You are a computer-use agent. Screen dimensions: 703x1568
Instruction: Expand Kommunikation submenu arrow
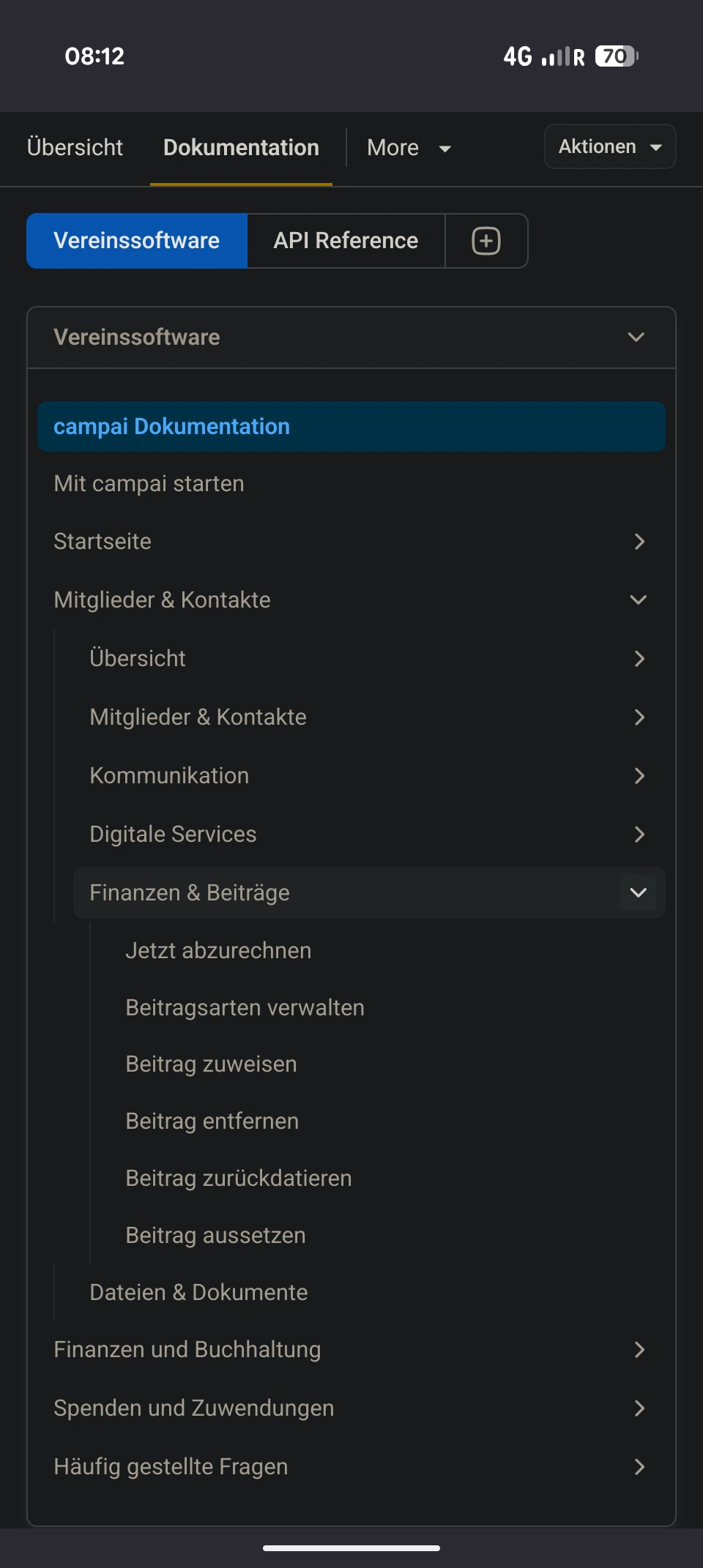click(x=639, y=776)
